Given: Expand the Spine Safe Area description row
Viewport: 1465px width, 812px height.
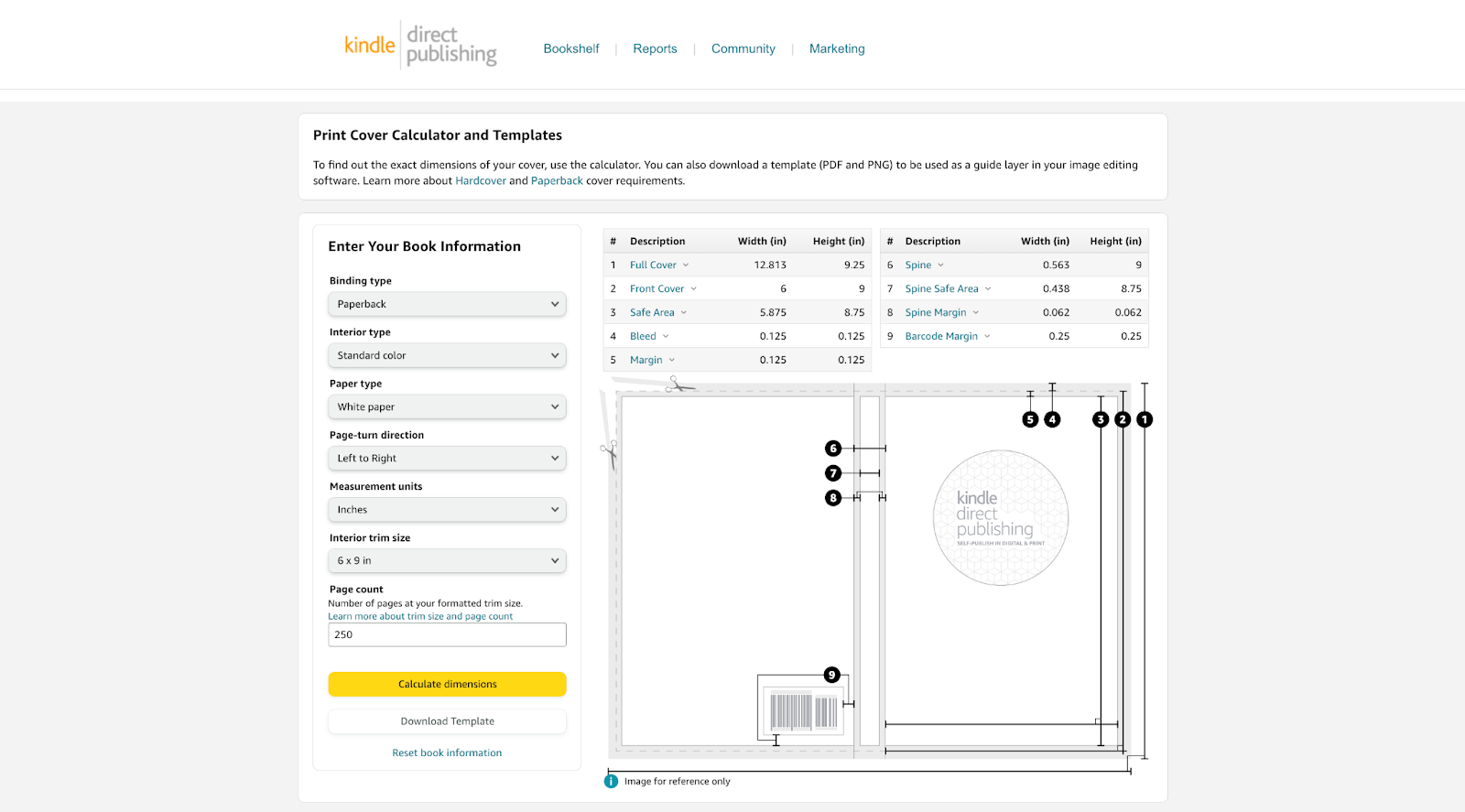Looking at the screenshot, I should (948, 288).
